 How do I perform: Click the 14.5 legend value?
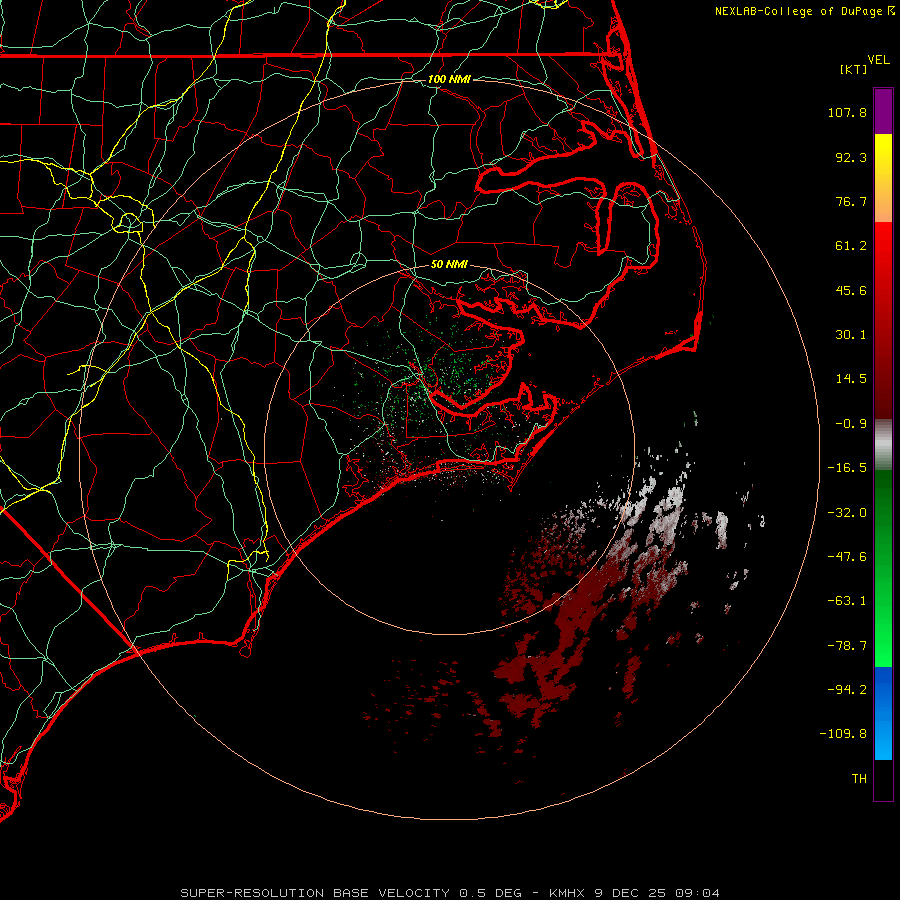[851, 379]
